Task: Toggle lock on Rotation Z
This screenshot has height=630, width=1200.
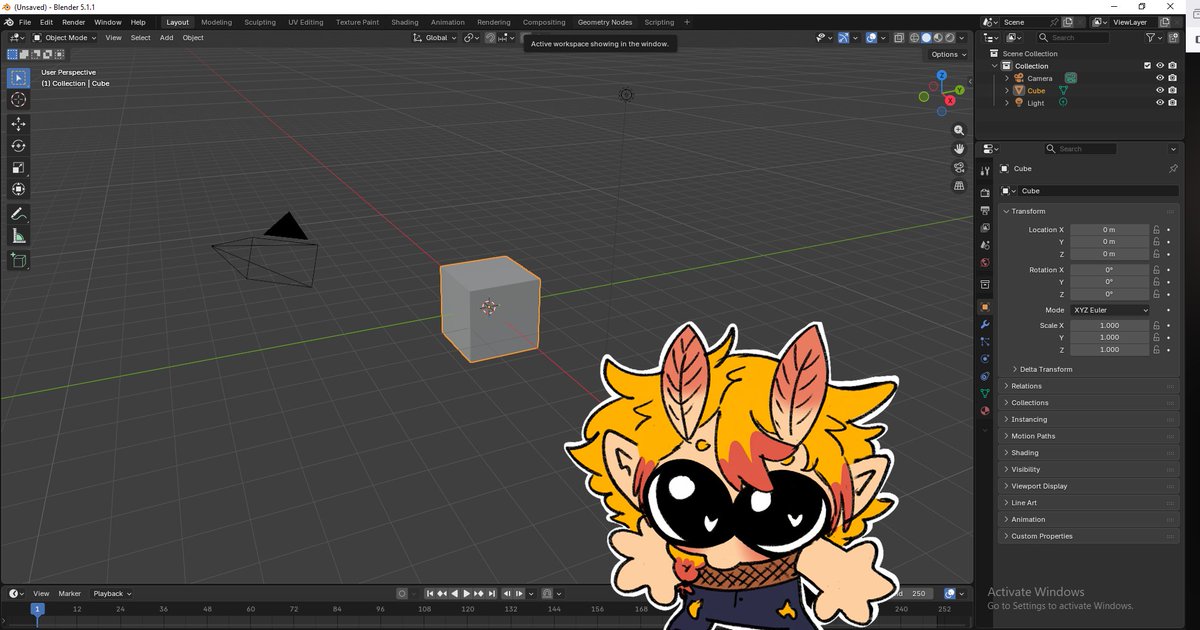Action: (x=1156, y=294)
